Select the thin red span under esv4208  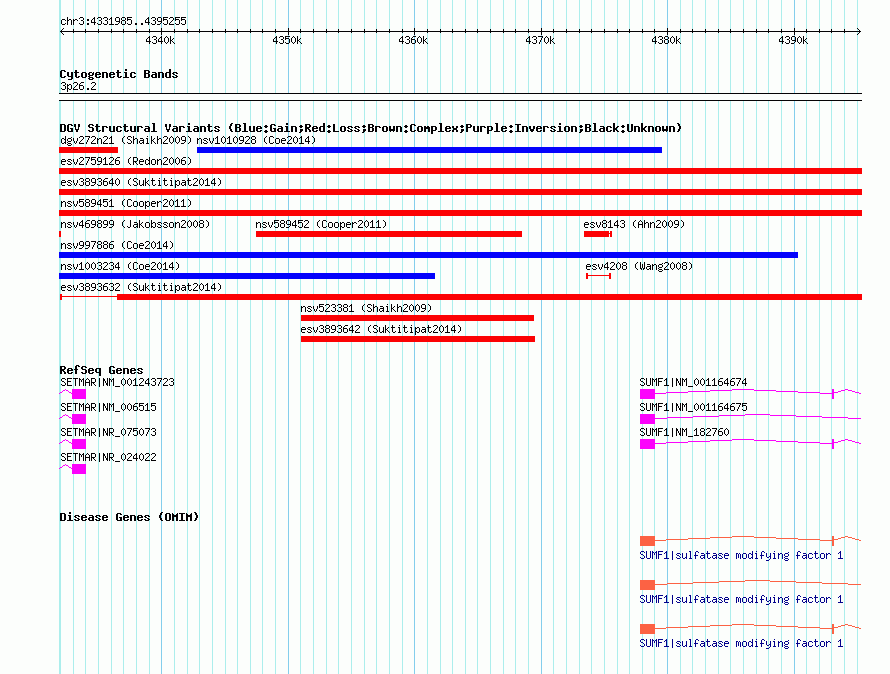point(598,276)
